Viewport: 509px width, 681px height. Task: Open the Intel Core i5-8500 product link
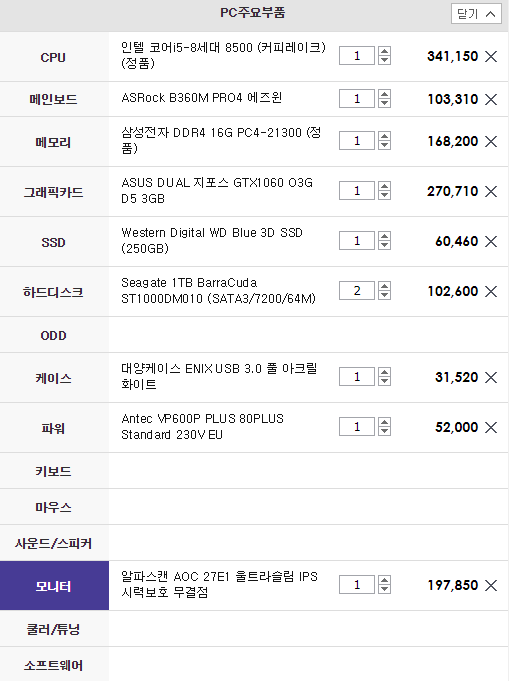tap(224, 55)
